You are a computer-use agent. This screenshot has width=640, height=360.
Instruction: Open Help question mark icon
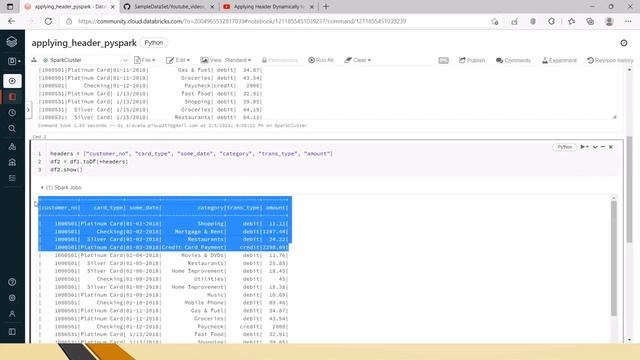tap(12, 282)
